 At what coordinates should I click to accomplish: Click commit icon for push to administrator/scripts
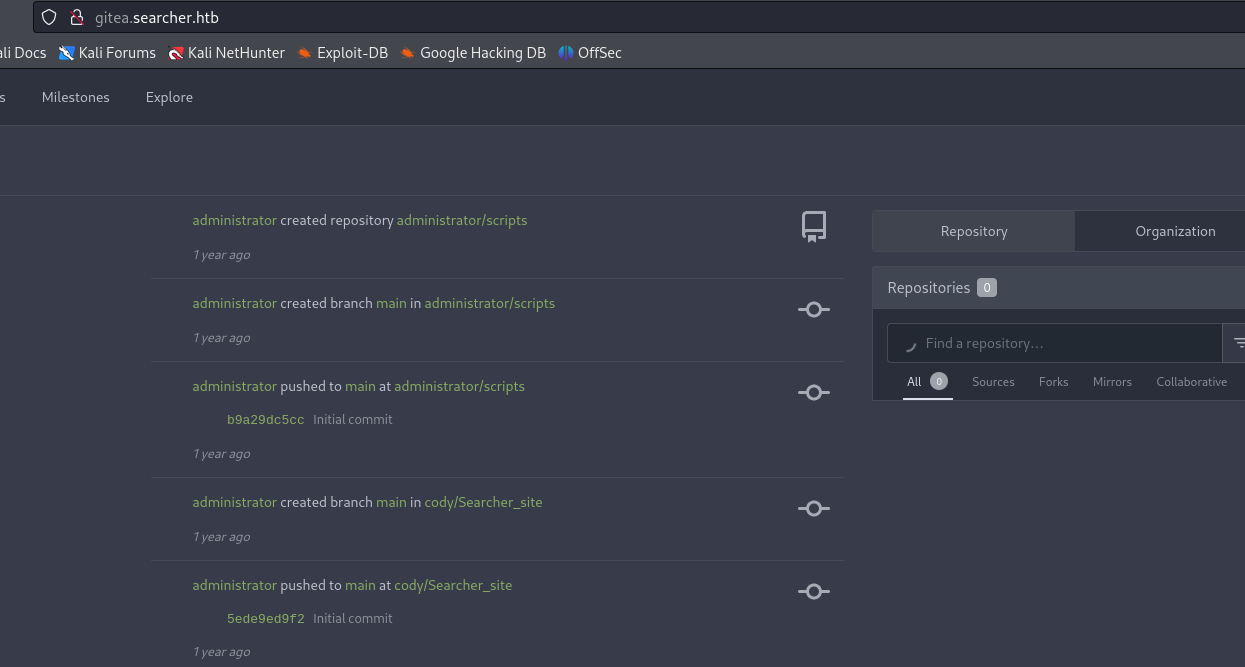[x=814, y=393]
